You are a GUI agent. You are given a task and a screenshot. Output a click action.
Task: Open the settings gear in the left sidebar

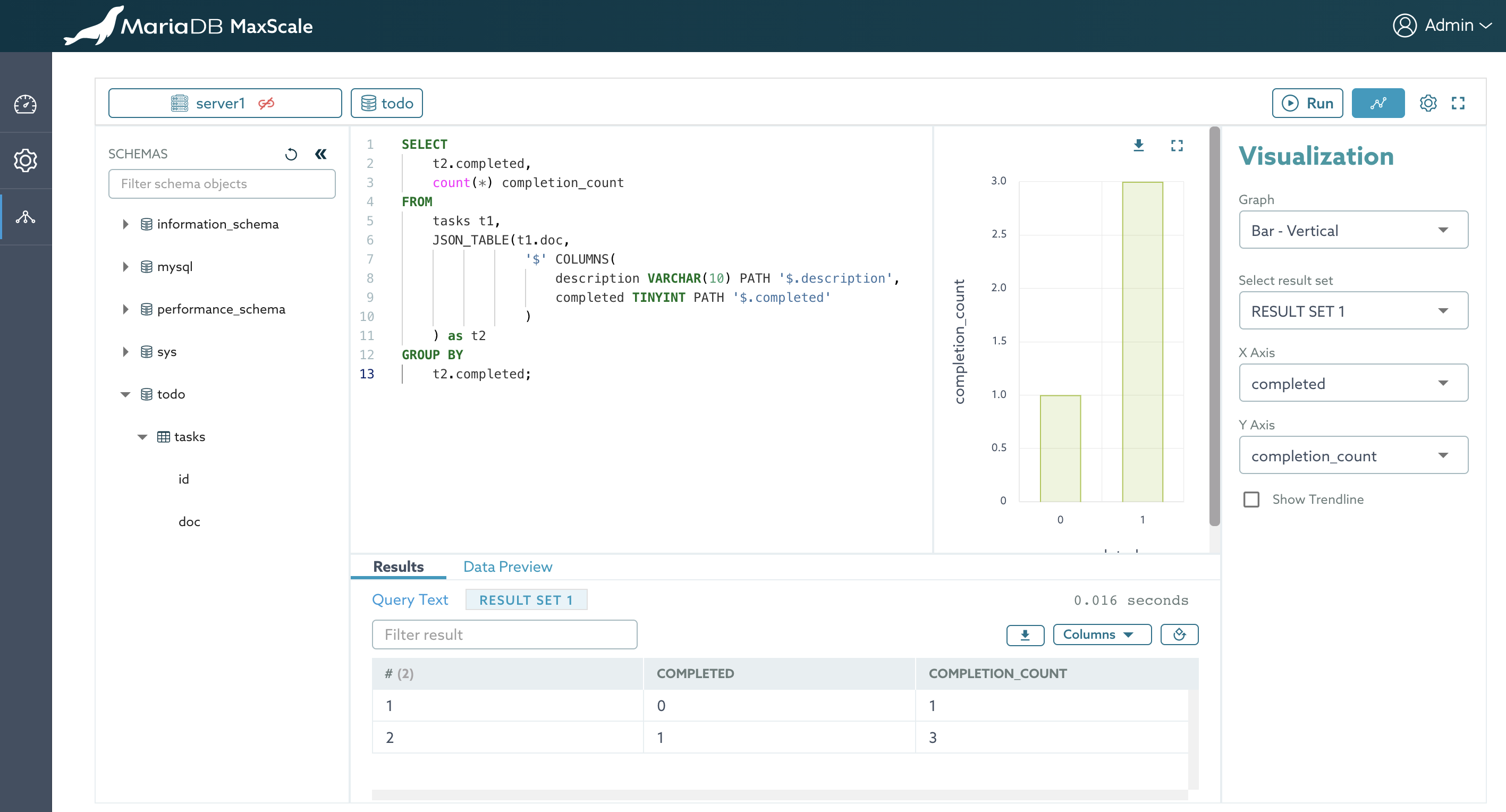25,160
